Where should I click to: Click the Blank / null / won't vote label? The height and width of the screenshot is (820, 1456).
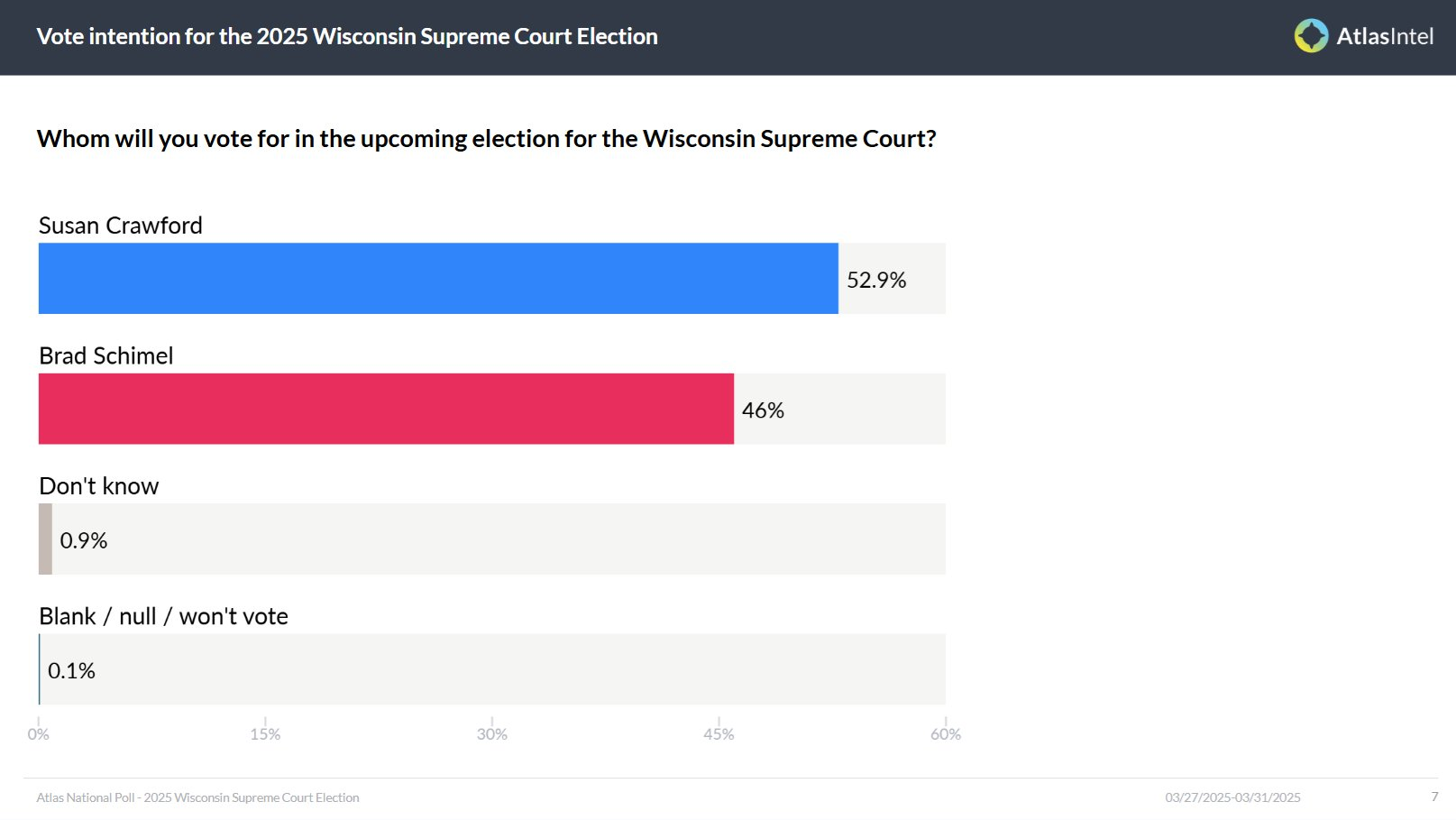point(163,616)
